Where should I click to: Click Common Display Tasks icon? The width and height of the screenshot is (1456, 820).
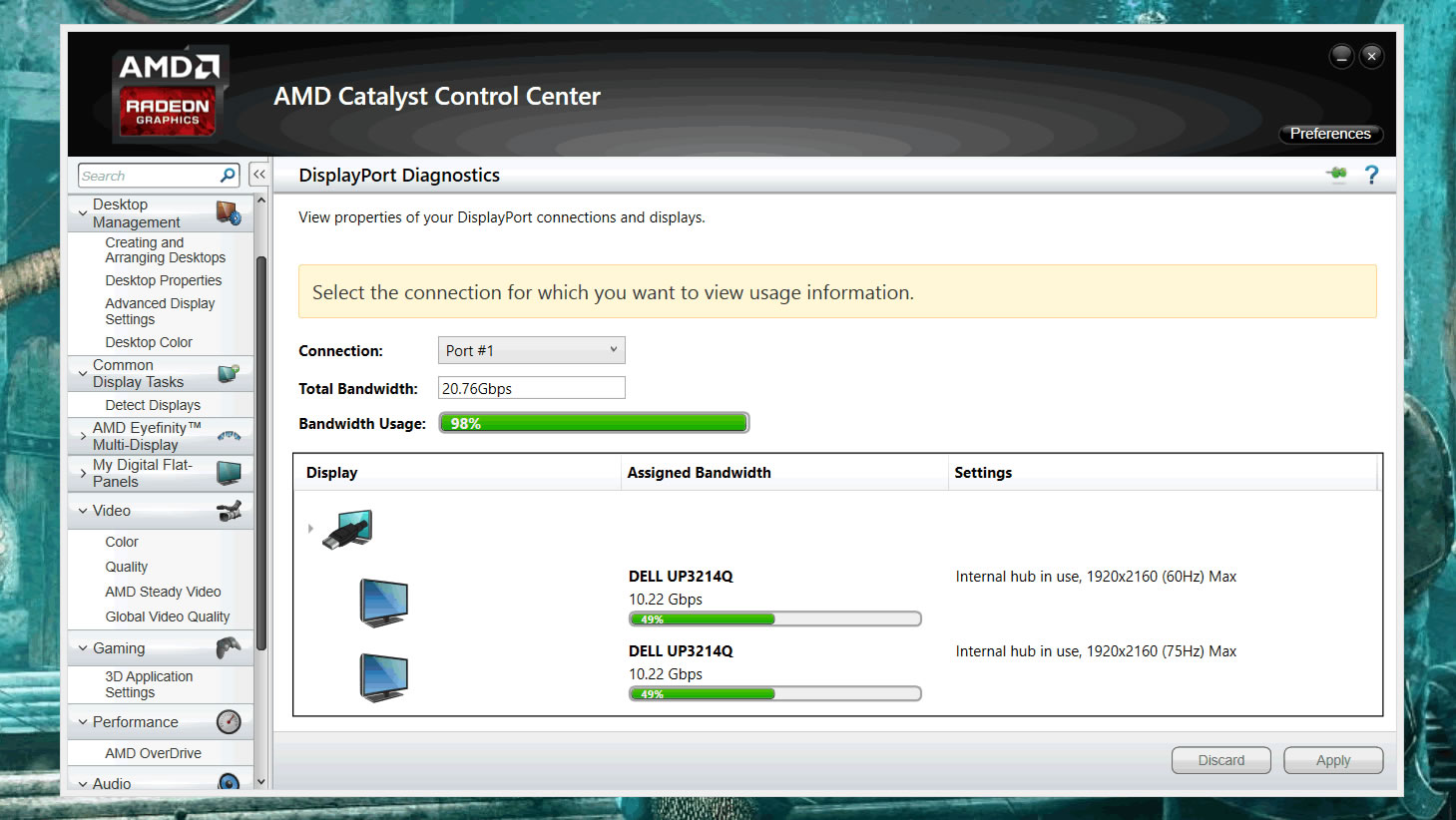pyautogui.click(x=229, y=374)
